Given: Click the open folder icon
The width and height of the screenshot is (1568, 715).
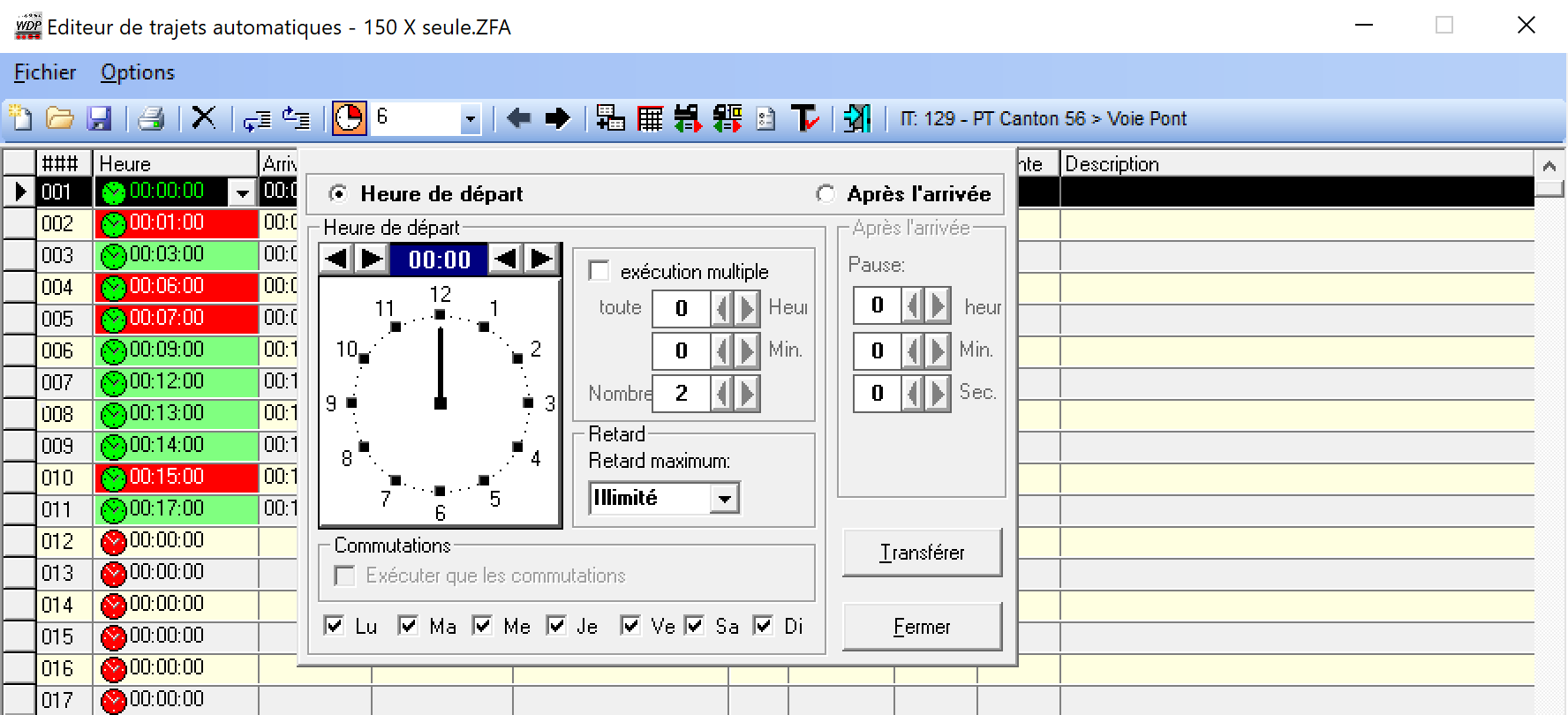Looking at the screenshot, I should (x=59, y=118).
